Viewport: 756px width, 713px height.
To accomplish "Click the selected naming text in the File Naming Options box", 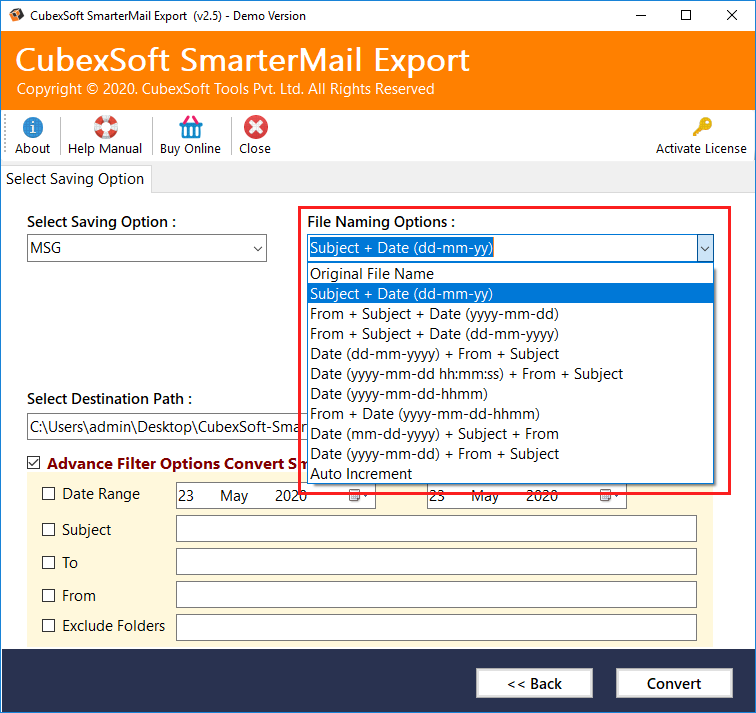I will [x=401, y=248].
